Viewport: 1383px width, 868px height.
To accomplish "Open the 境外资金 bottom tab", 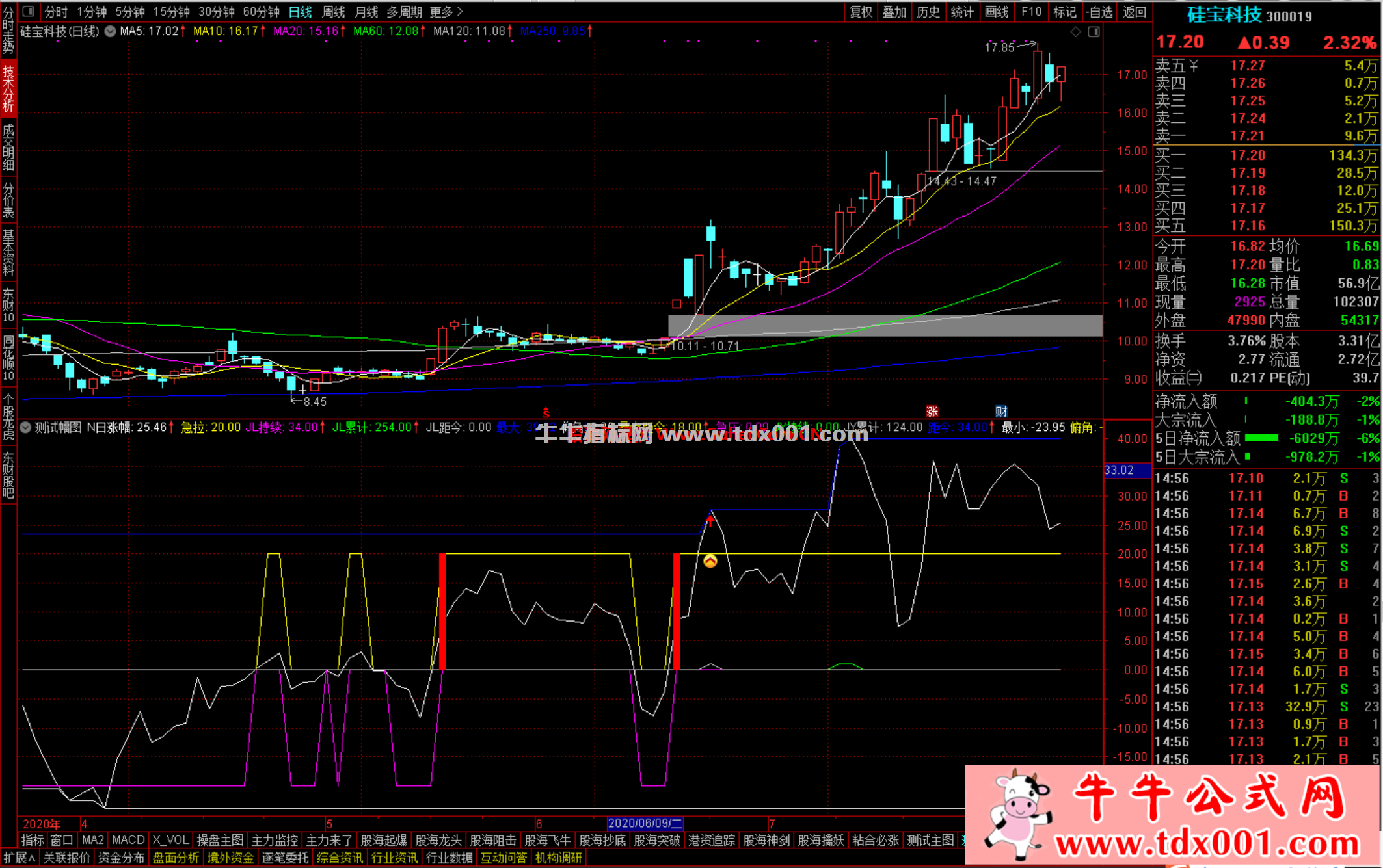I will tap(230, 858).
